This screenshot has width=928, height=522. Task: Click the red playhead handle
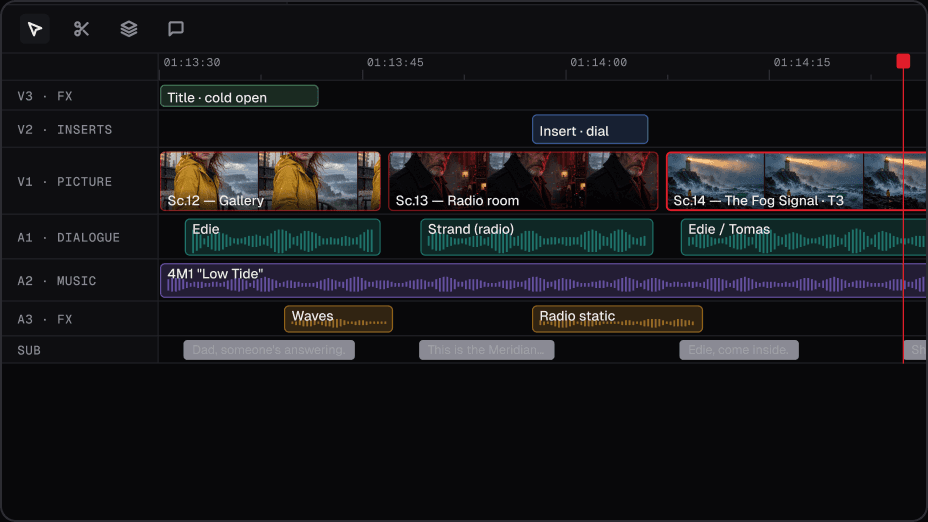[903, 61]
